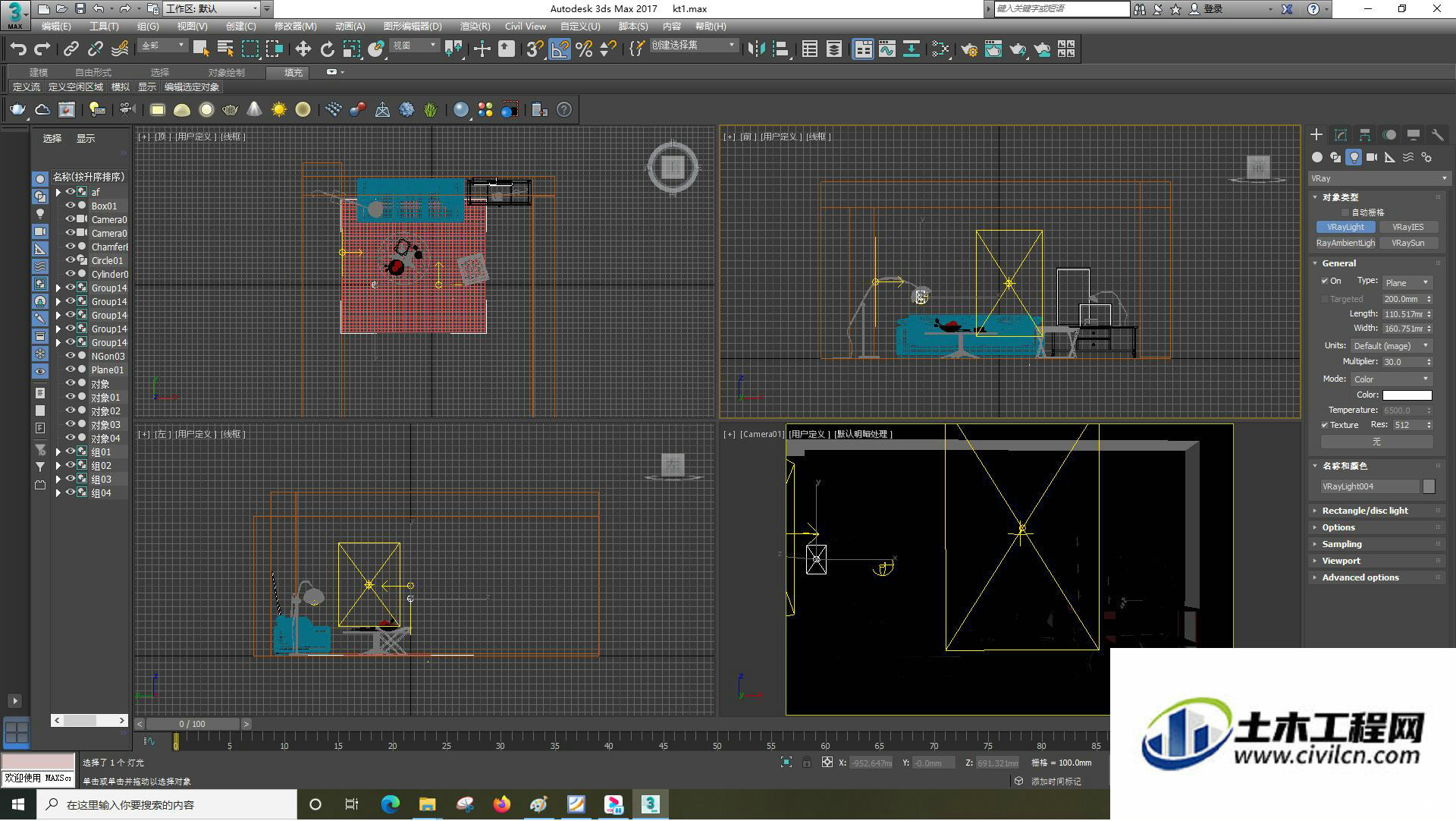Click the VRayIES button
1456x821 pixels.
1407,227
